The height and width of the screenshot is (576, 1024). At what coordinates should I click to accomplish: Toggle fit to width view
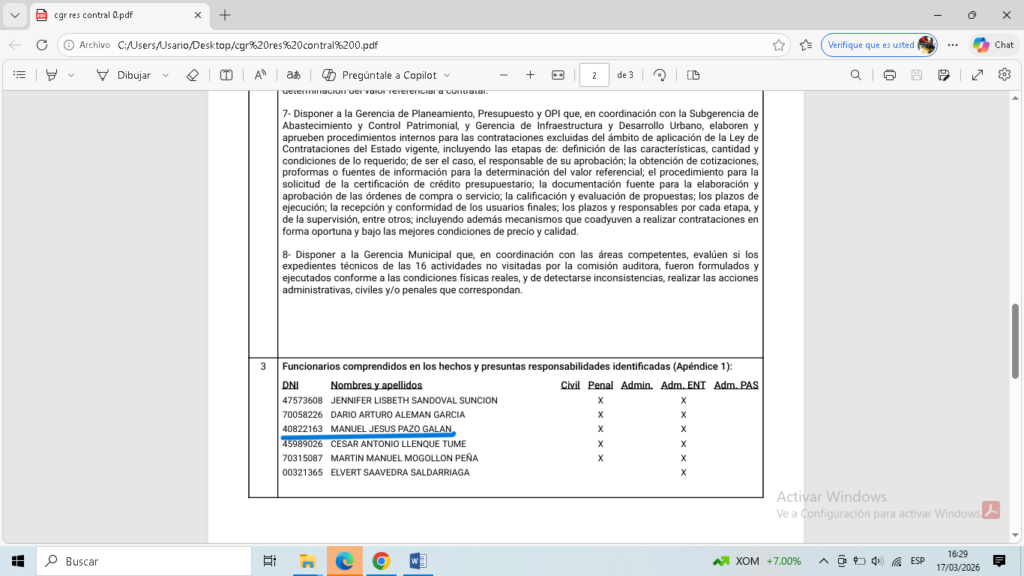pyautogui.click(x=558, y=75)
